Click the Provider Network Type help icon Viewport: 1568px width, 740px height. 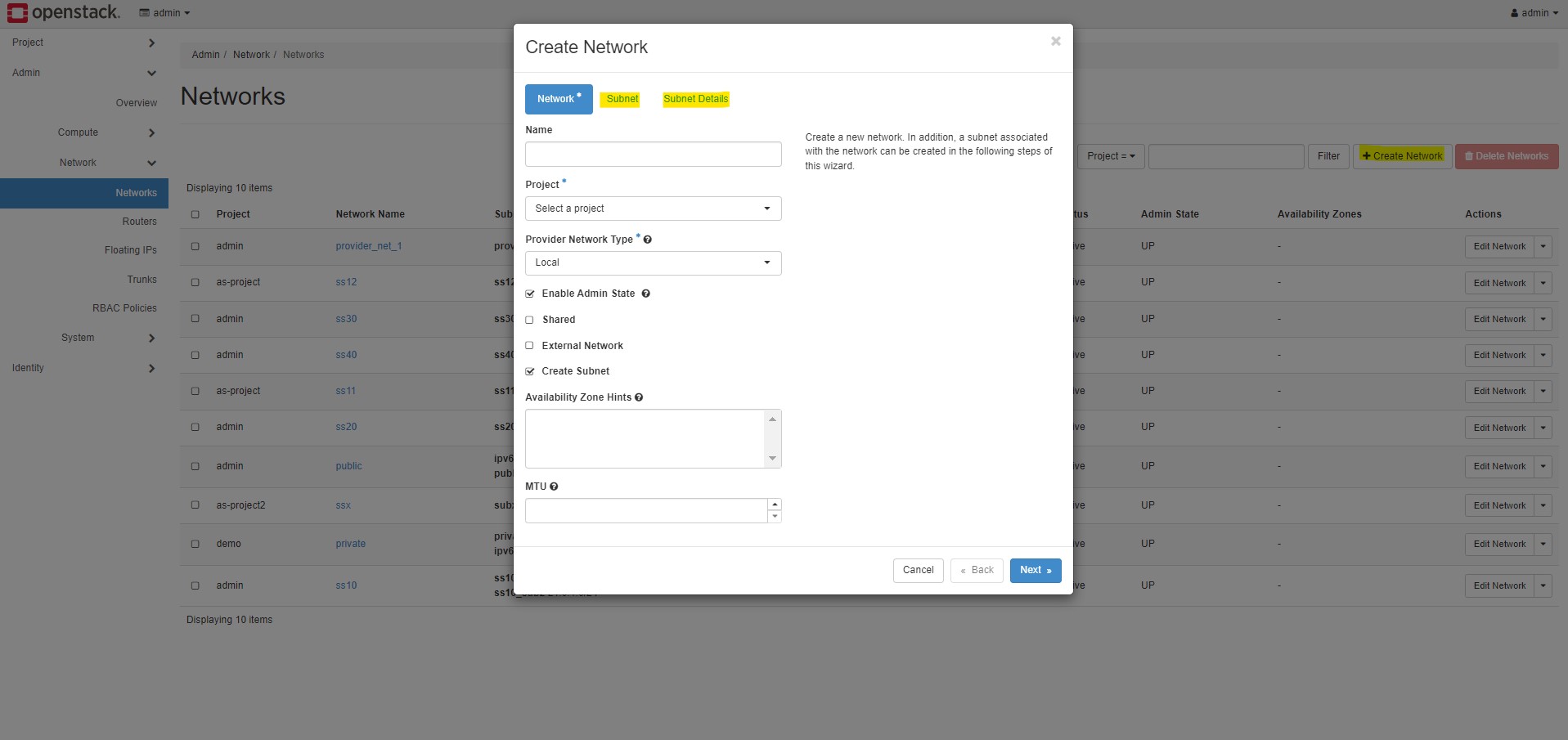(x=648, y=240)
